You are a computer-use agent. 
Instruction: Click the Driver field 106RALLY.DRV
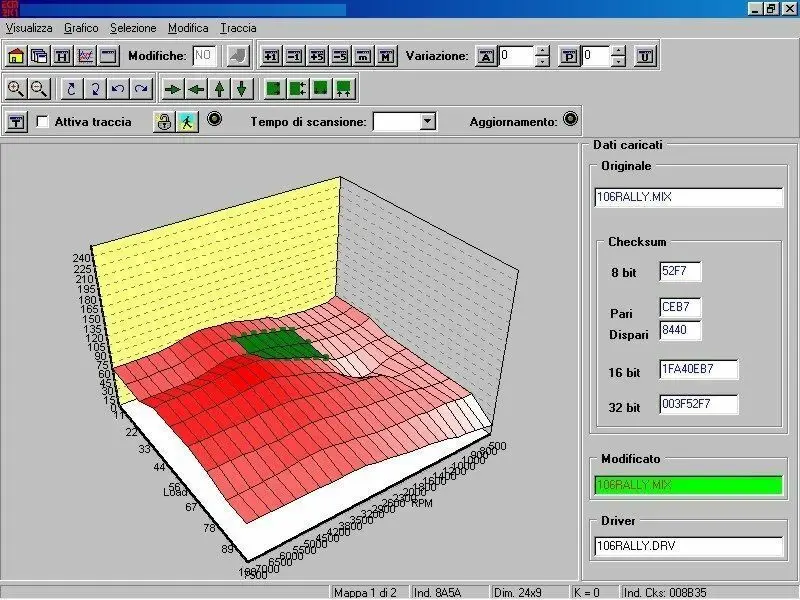(688, 546)
